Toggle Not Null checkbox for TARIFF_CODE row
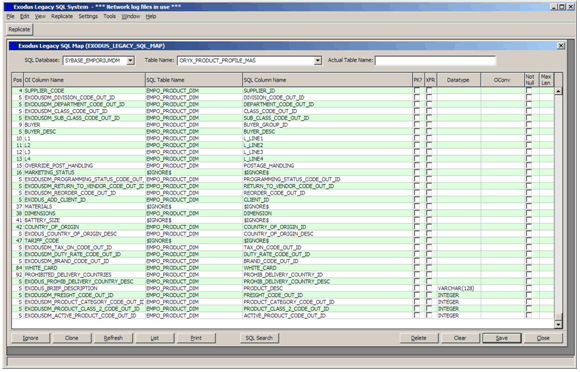 point(529,240)
